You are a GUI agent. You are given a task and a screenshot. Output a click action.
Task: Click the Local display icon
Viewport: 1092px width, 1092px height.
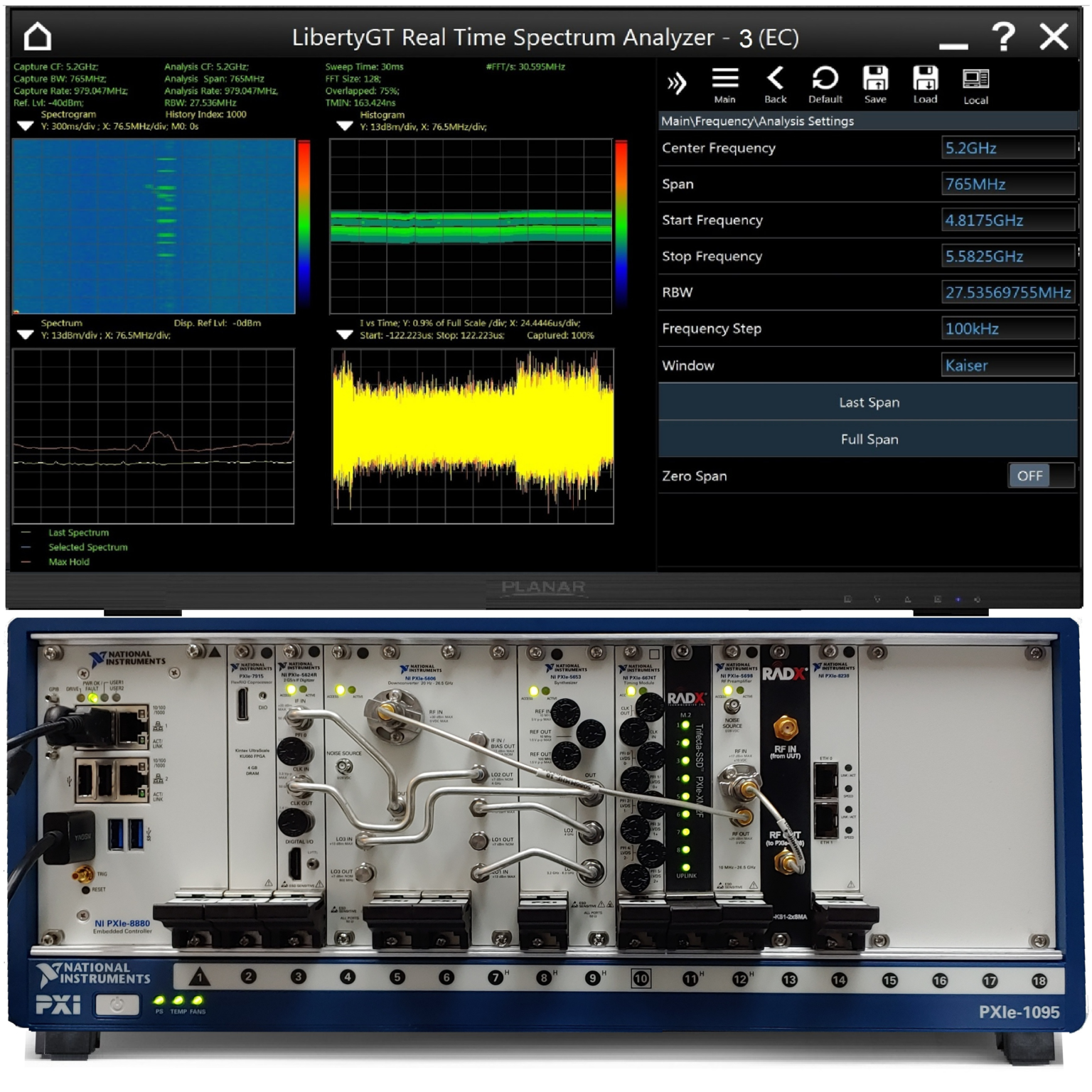point(975,78)
